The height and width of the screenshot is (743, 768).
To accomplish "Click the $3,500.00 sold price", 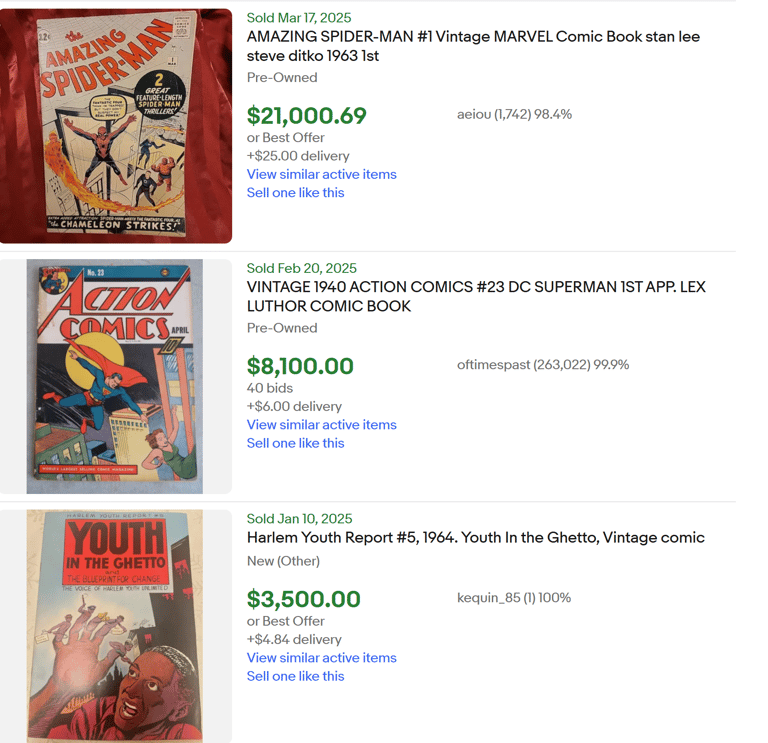I will (x=303, y=599).
